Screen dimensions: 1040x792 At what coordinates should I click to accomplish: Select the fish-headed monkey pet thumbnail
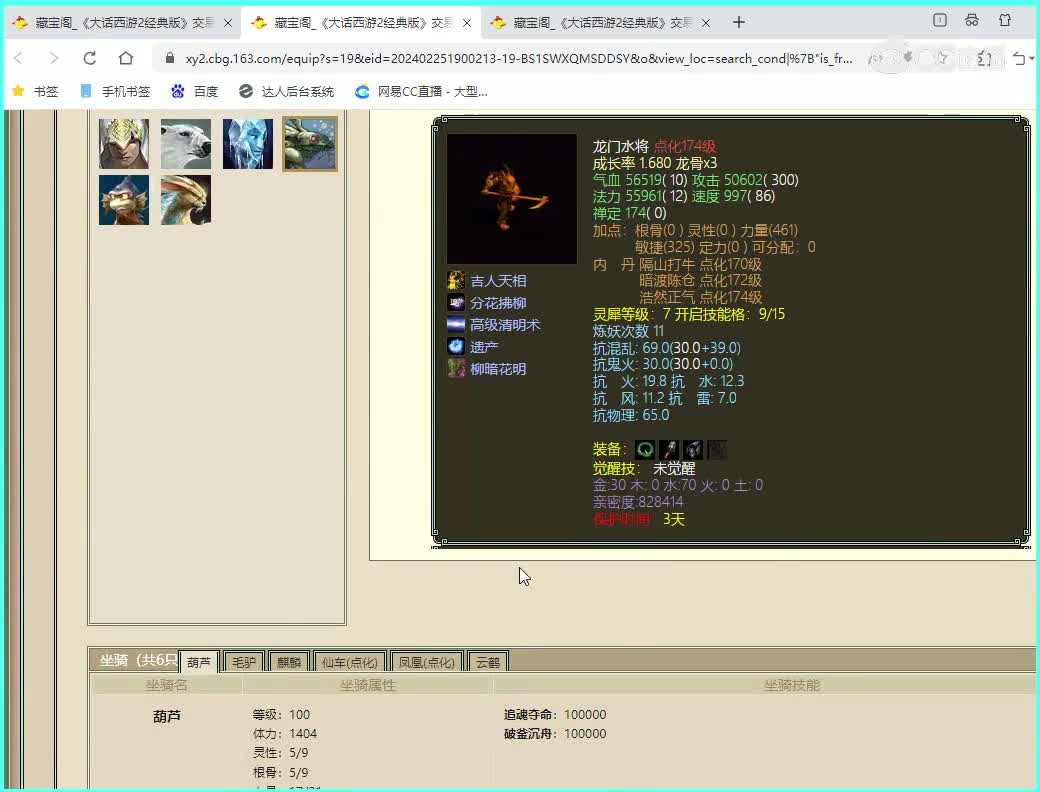click(124, 200)
